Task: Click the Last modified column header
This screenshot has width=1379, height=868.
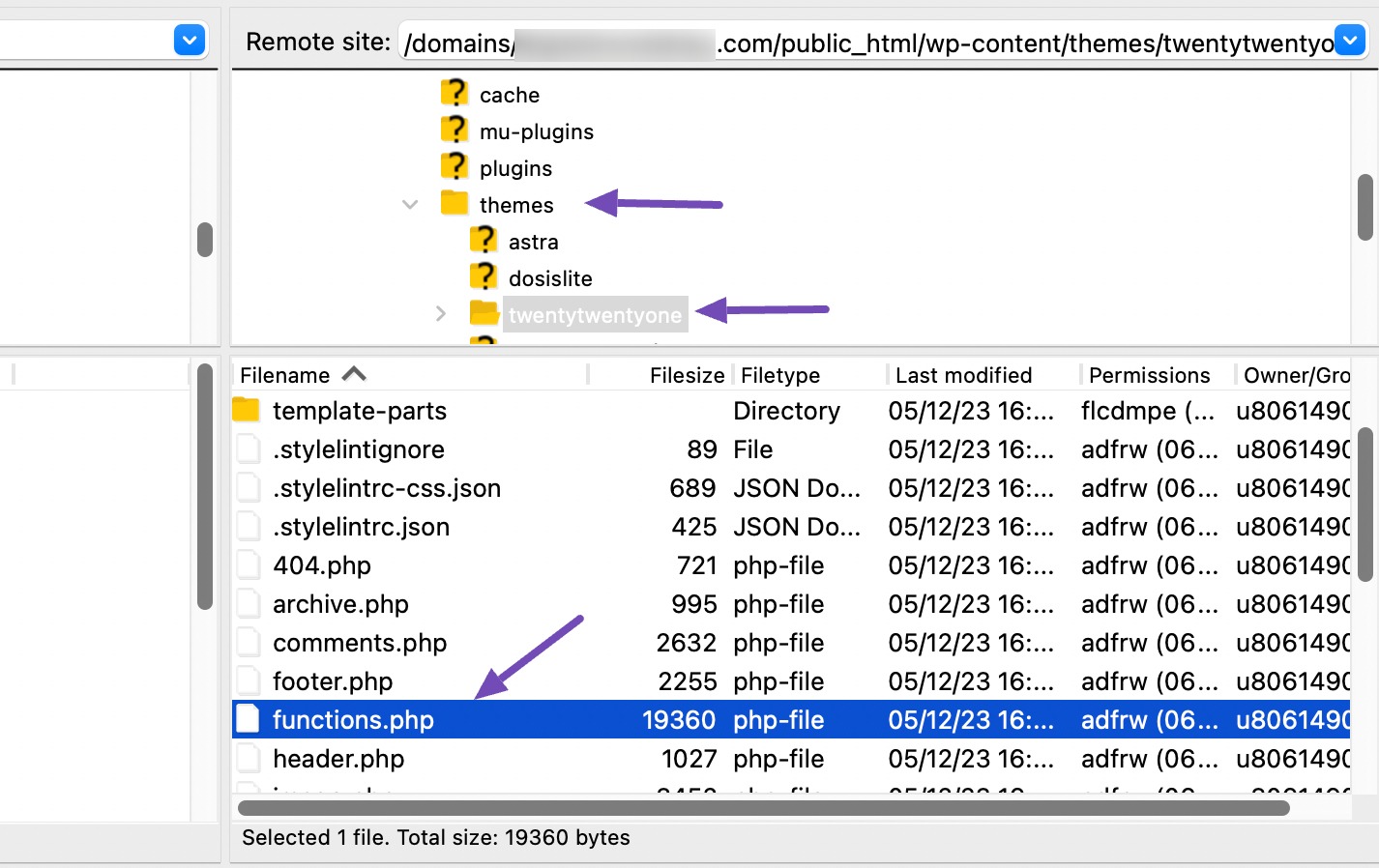Action: [962, 374]
